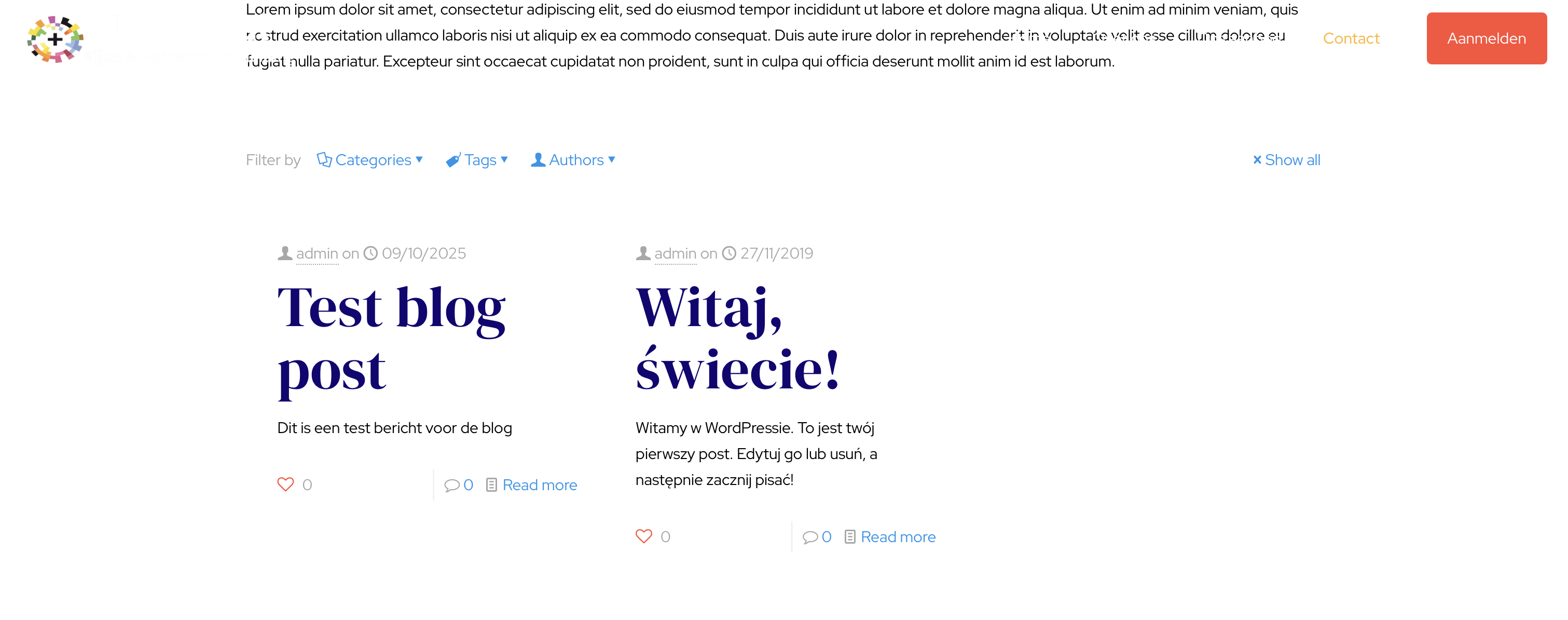Open comments bubble for Test blog post
The image size is (1568, 620).
tap(451, 485)
